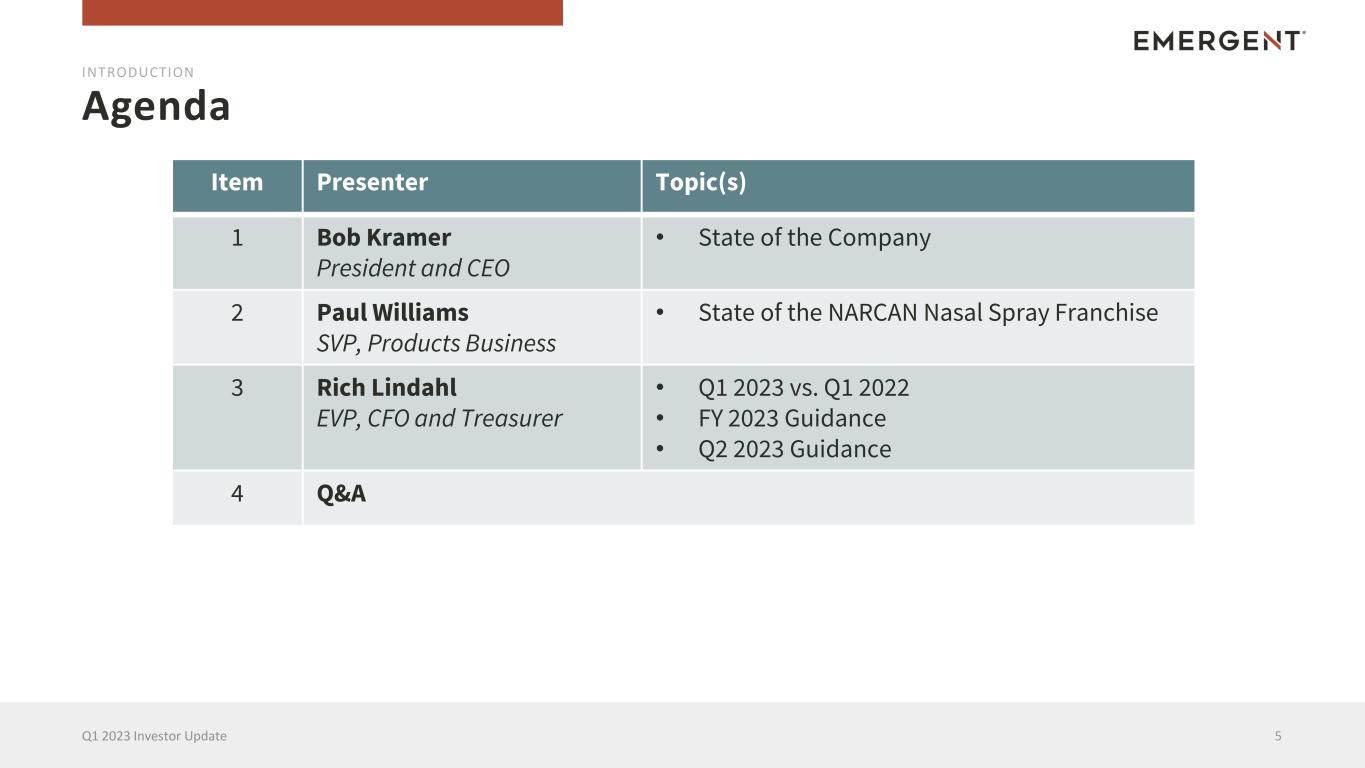Click the Emergent logo
Screen dimensions: 1365x768
[1219, 41]
